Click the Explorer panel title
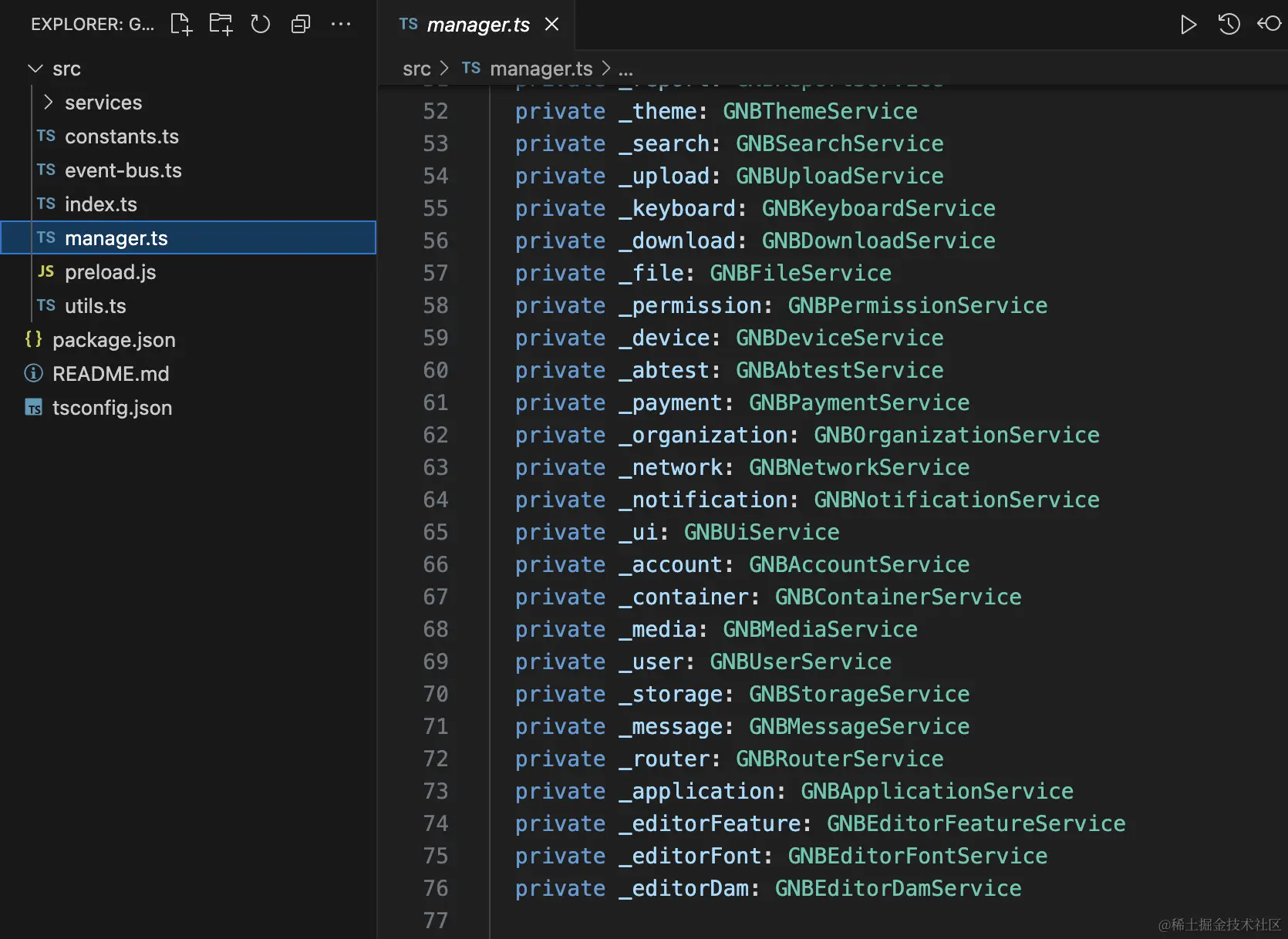The width and height of the screenshot is (1288, 939). point(93,25)
